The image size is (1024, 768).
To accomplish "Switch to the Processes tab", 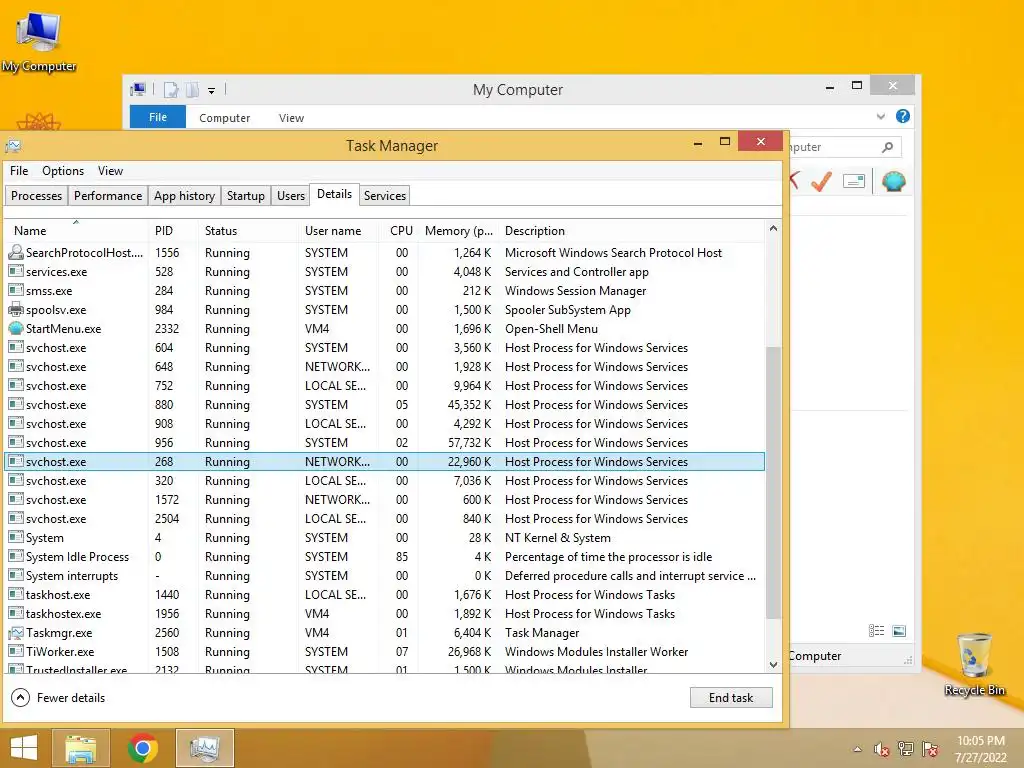I will pyautogui.click(x=37, y=195).
